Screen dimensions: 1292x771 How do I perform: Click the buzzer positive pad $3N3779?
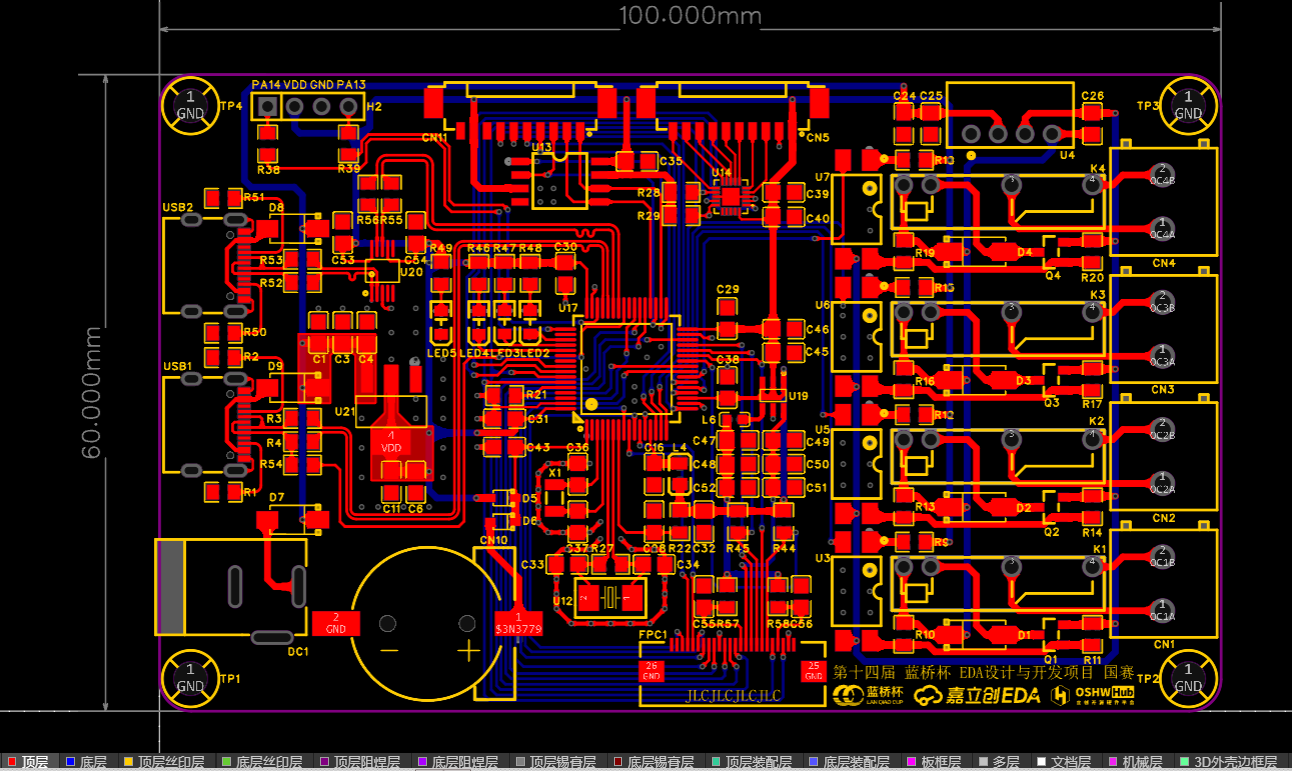pos(518,623)
